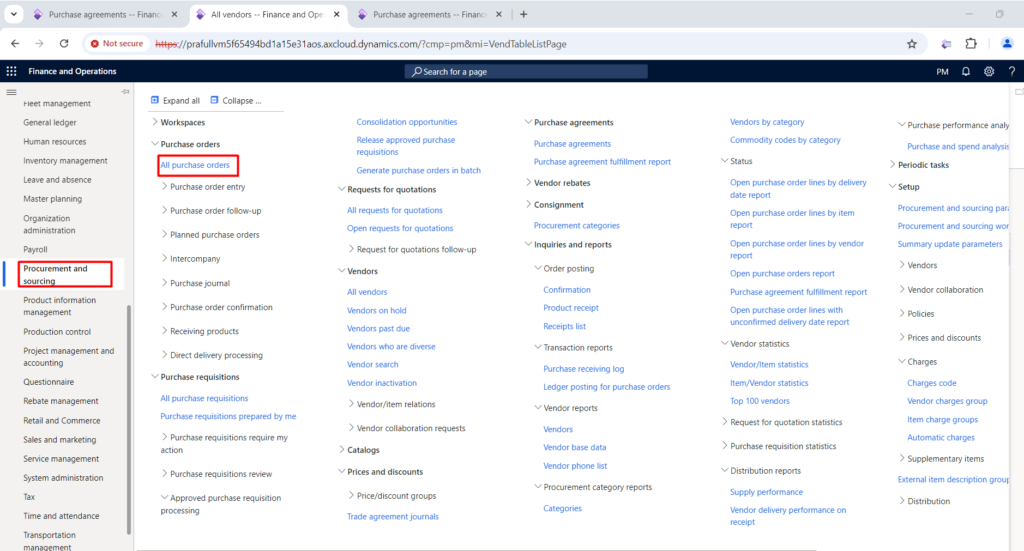Reload the page with refresh icon
Image resolution: width=1024 pixels, height=551 pixels.
click(64, 44)
